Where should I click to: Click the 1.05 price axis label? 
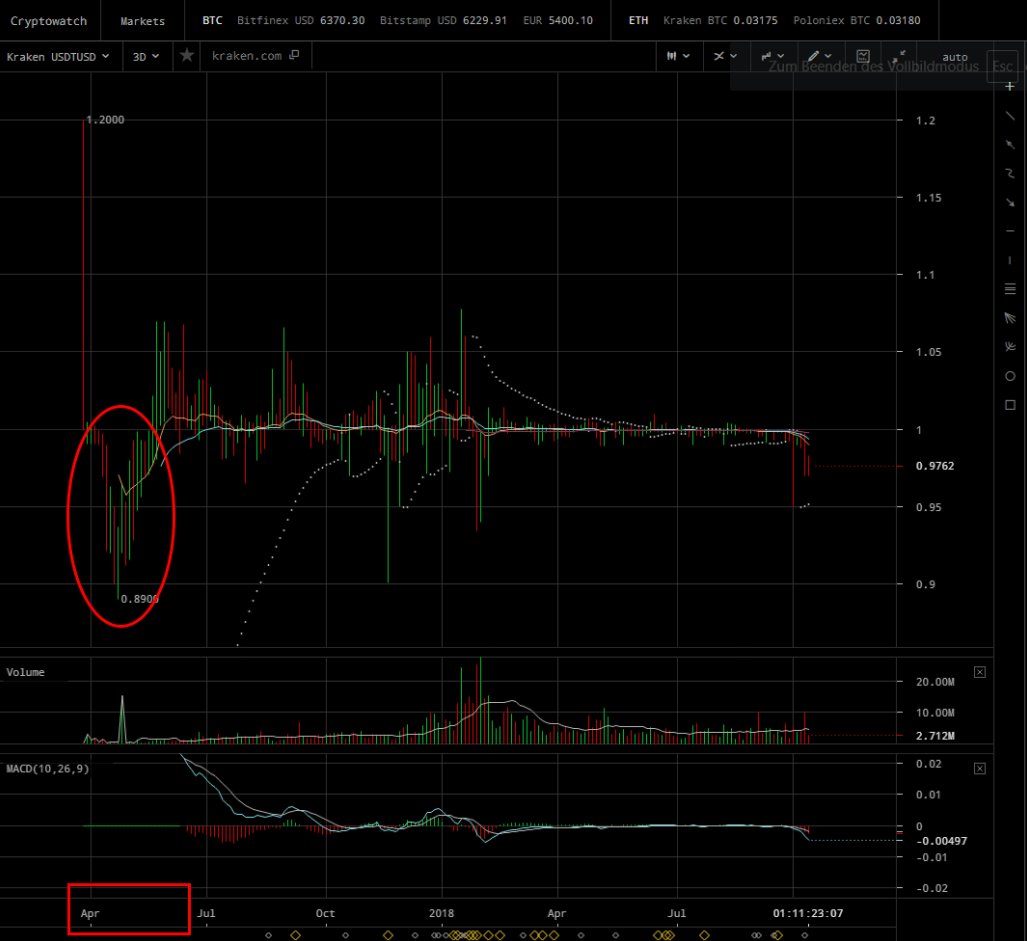point(928,352)
